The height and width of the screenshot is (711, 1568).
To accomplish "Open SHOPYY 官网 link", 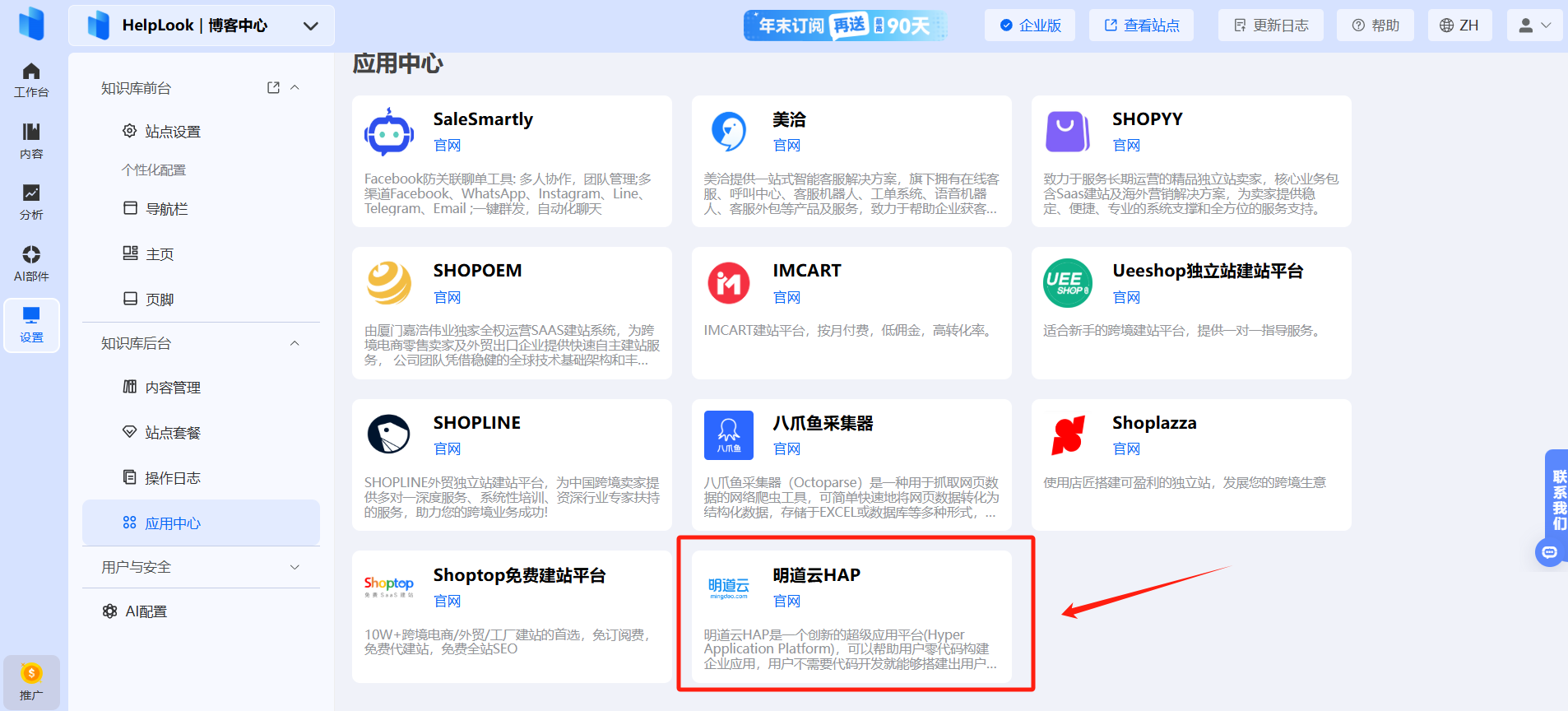I will [1126, 146].
